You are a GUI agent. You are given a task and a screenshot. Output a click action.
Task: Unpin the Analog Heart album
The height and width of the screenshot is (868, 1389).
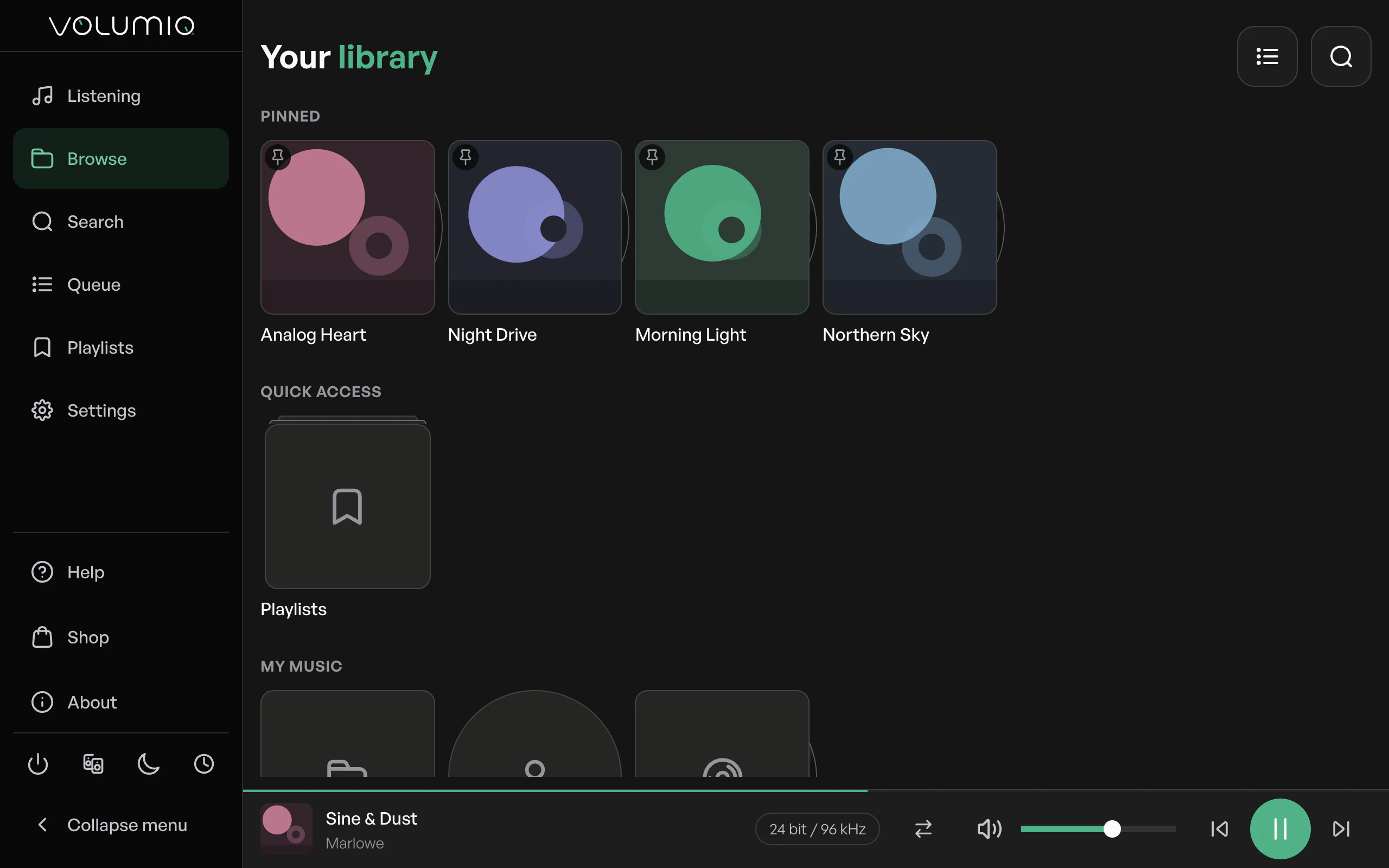point(278,157)
